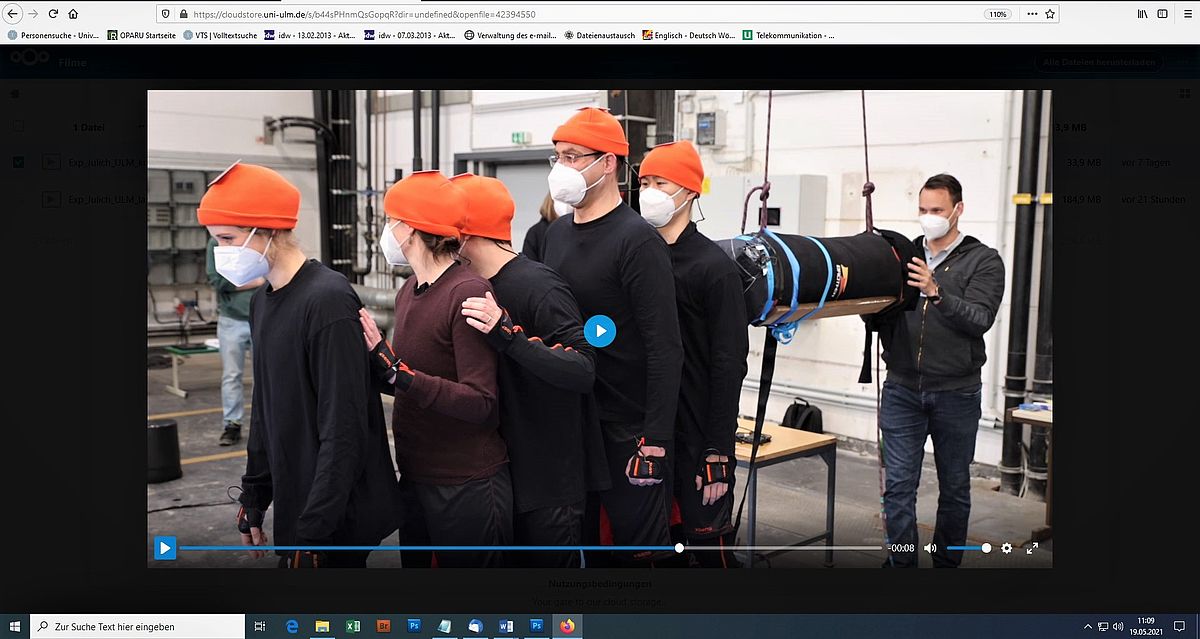Click dimmed Alle Dateien herunterladen button

tap(1099, 62)
